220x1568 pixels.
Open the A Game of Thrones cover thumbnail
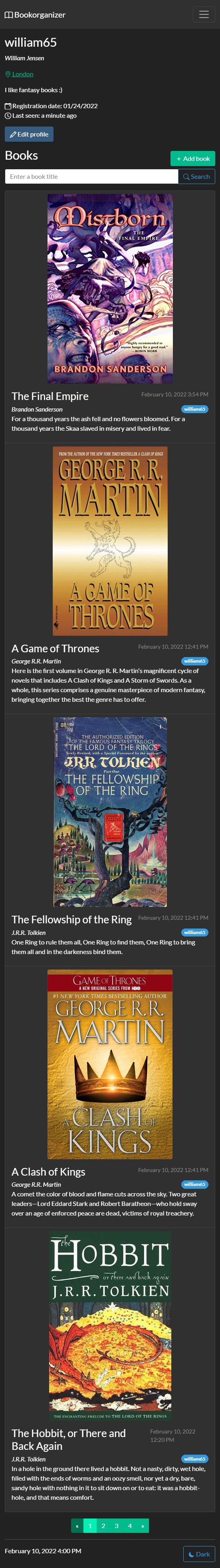[110, 541]
